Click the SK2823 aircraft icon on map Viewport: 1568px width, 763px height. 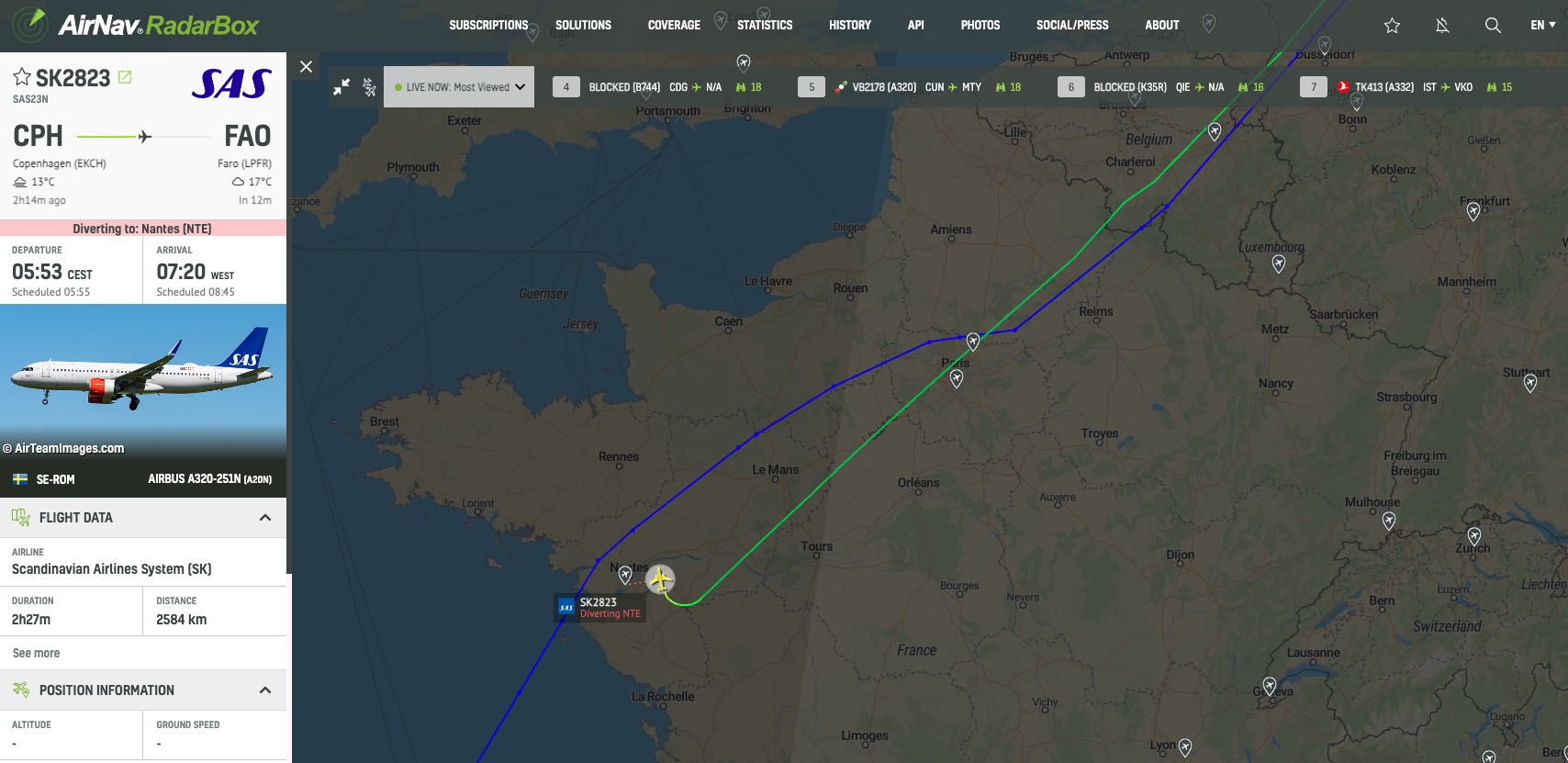point(660,579)
